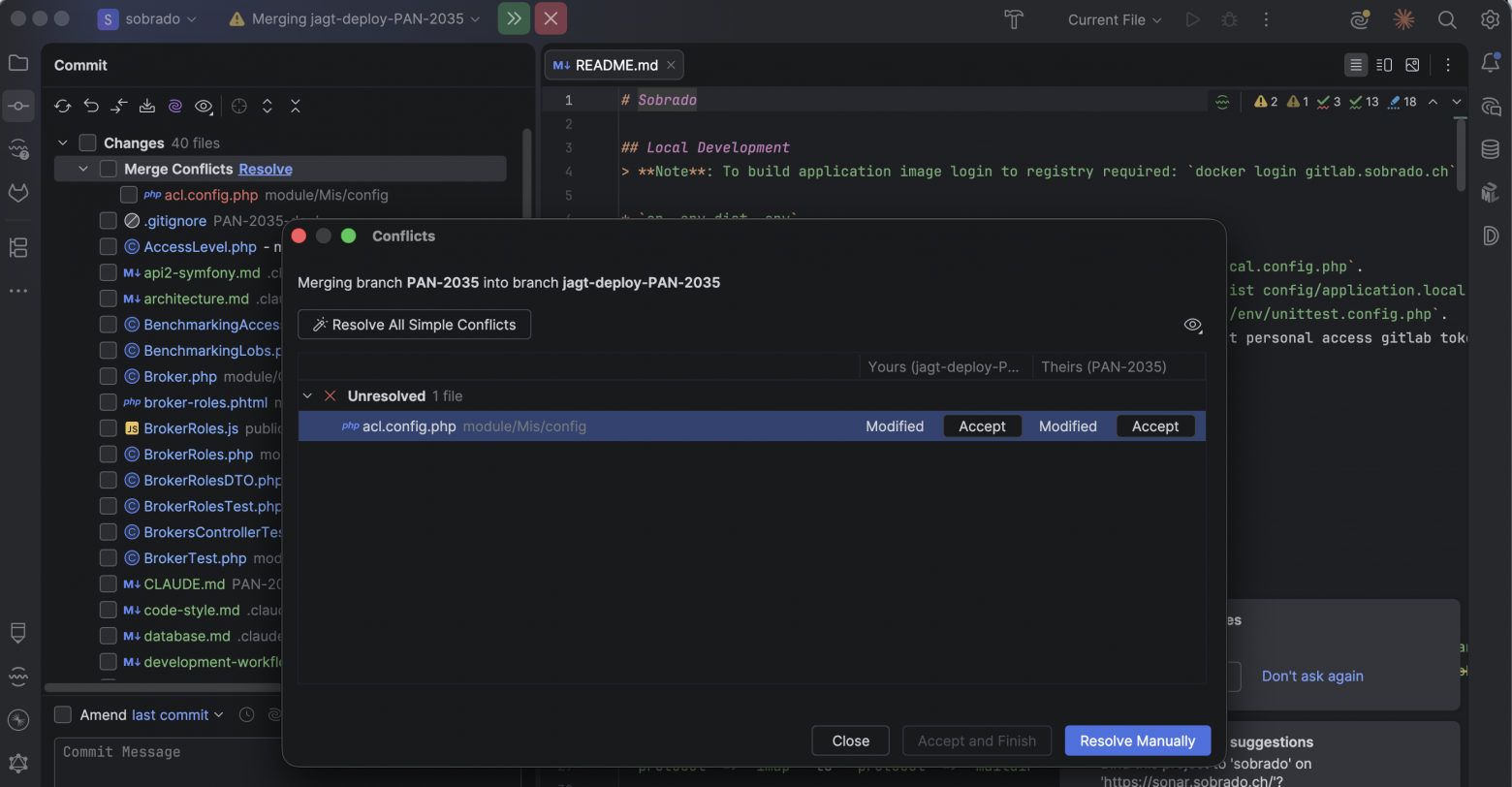The image size is (1512, 787).
Task: Click the Refresh changes icon
Action: click(x=63, y=106)
